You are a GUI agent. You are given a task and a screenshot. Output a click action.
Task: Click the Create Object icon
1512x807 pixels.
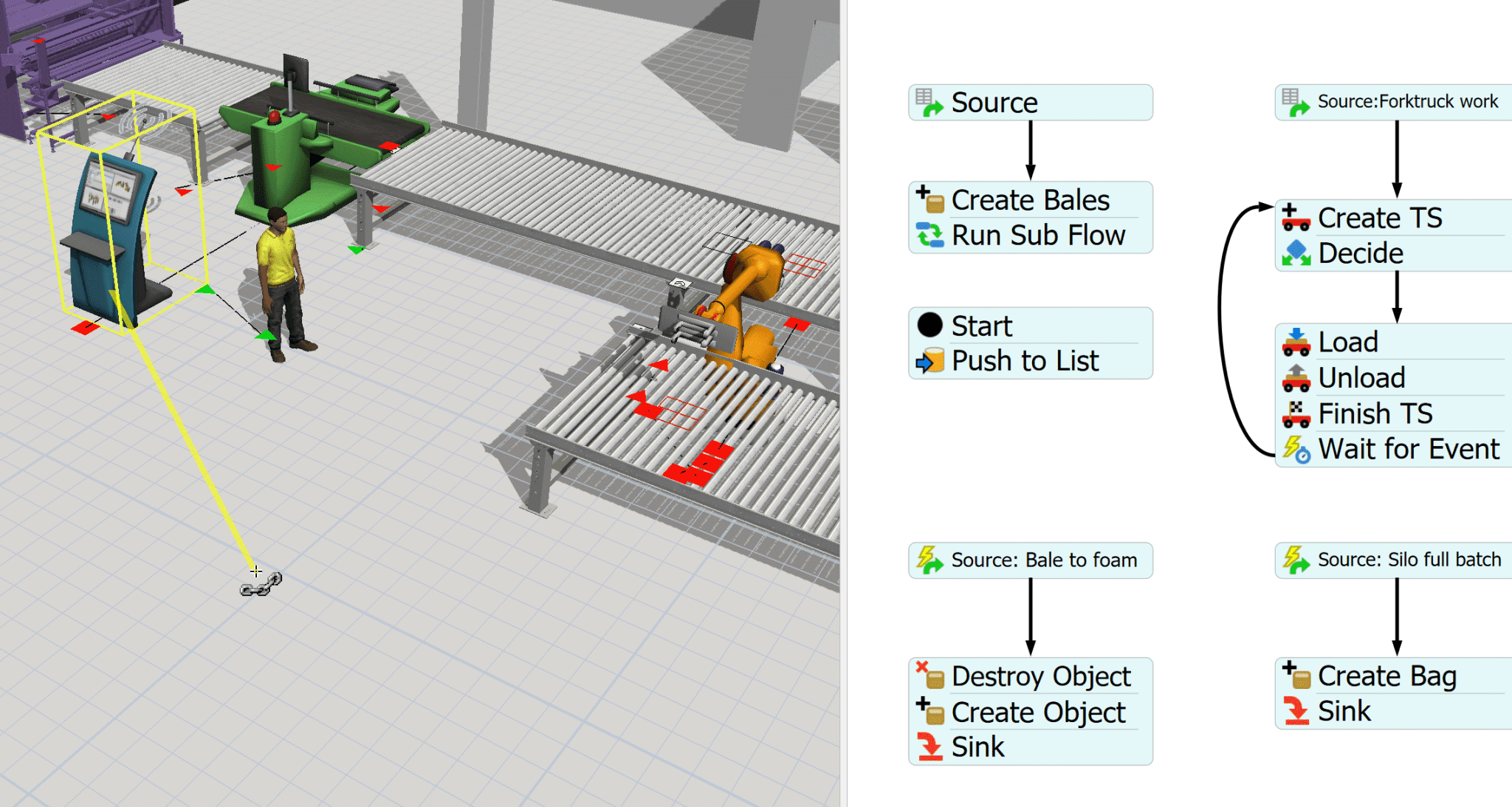coord(929,711)
